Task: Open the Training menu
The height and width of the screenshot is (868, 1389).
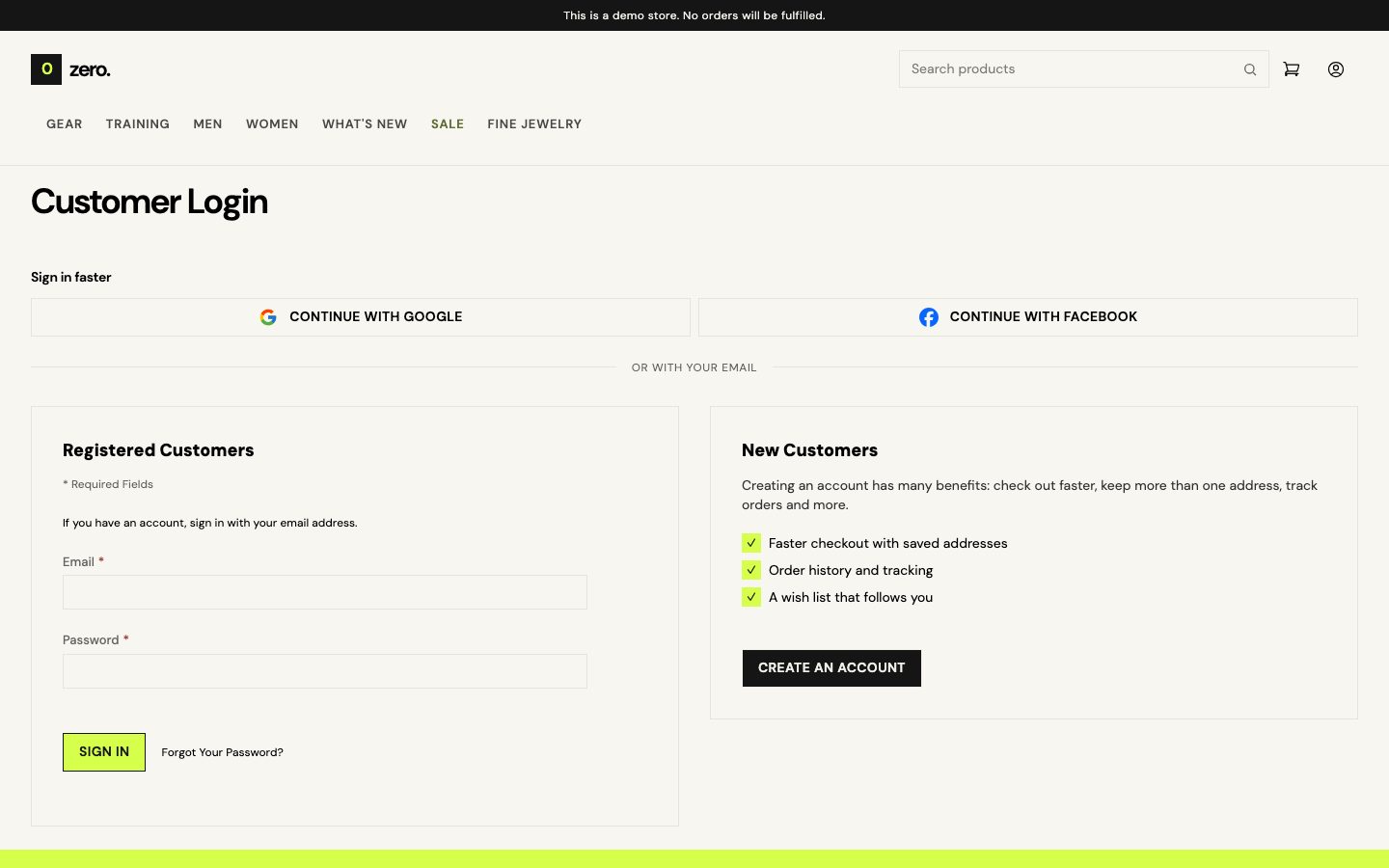Action: [x=138, y=124]
